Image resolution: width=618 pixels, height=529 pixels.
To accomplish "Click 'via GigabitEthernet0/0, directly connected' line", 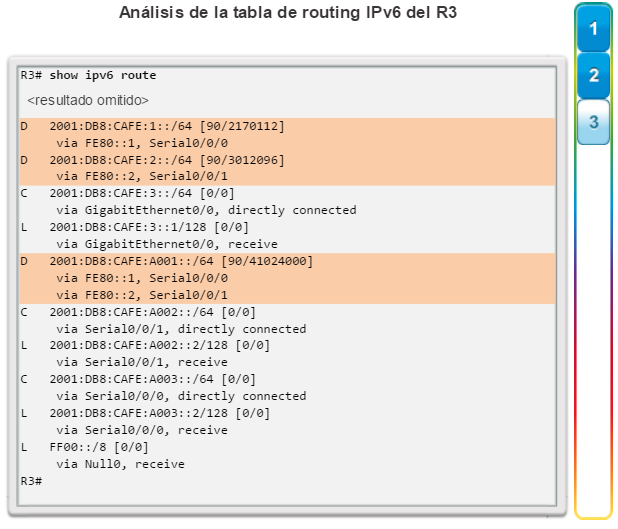I will tap(206, 210).
